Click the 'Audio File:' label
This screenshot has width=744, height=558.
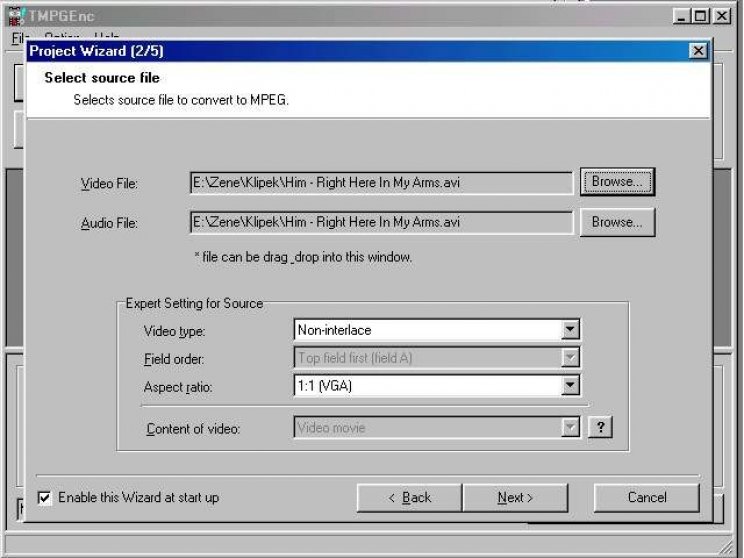tap(109, 223)
